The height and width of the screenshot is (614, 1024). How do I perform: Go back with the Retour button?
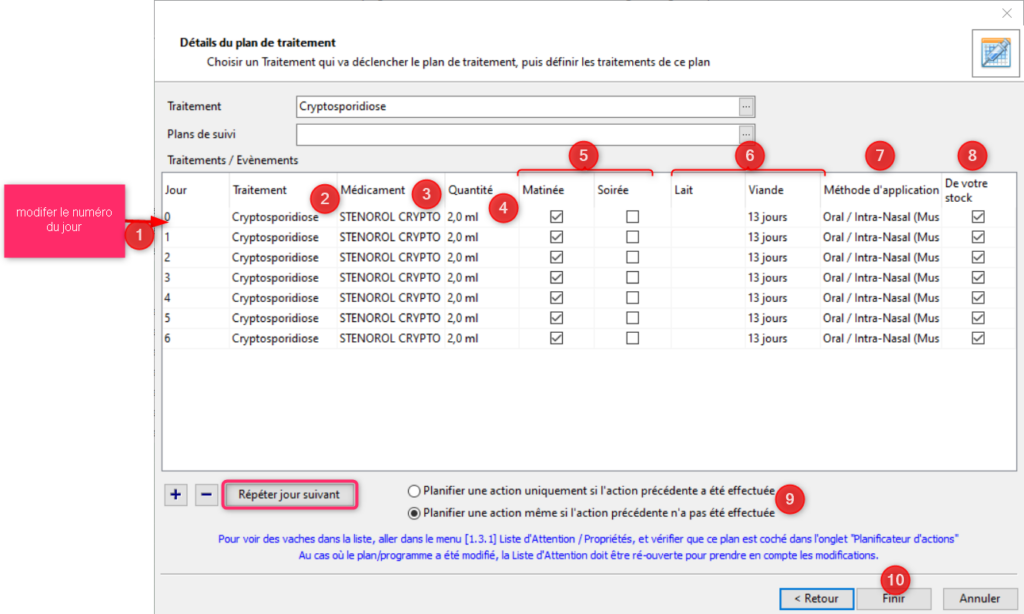coord(815,598)
